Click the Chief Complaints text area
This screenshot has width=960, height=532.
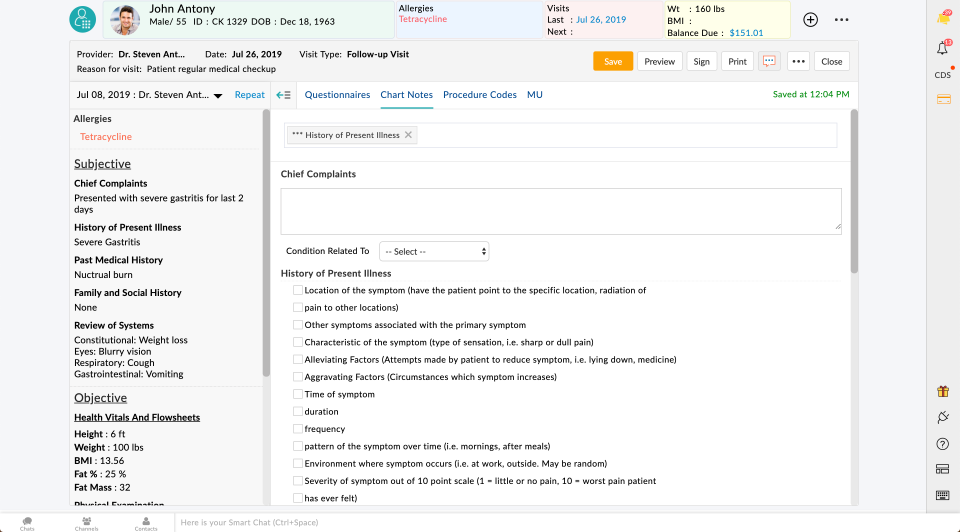(x=560, y=211)
